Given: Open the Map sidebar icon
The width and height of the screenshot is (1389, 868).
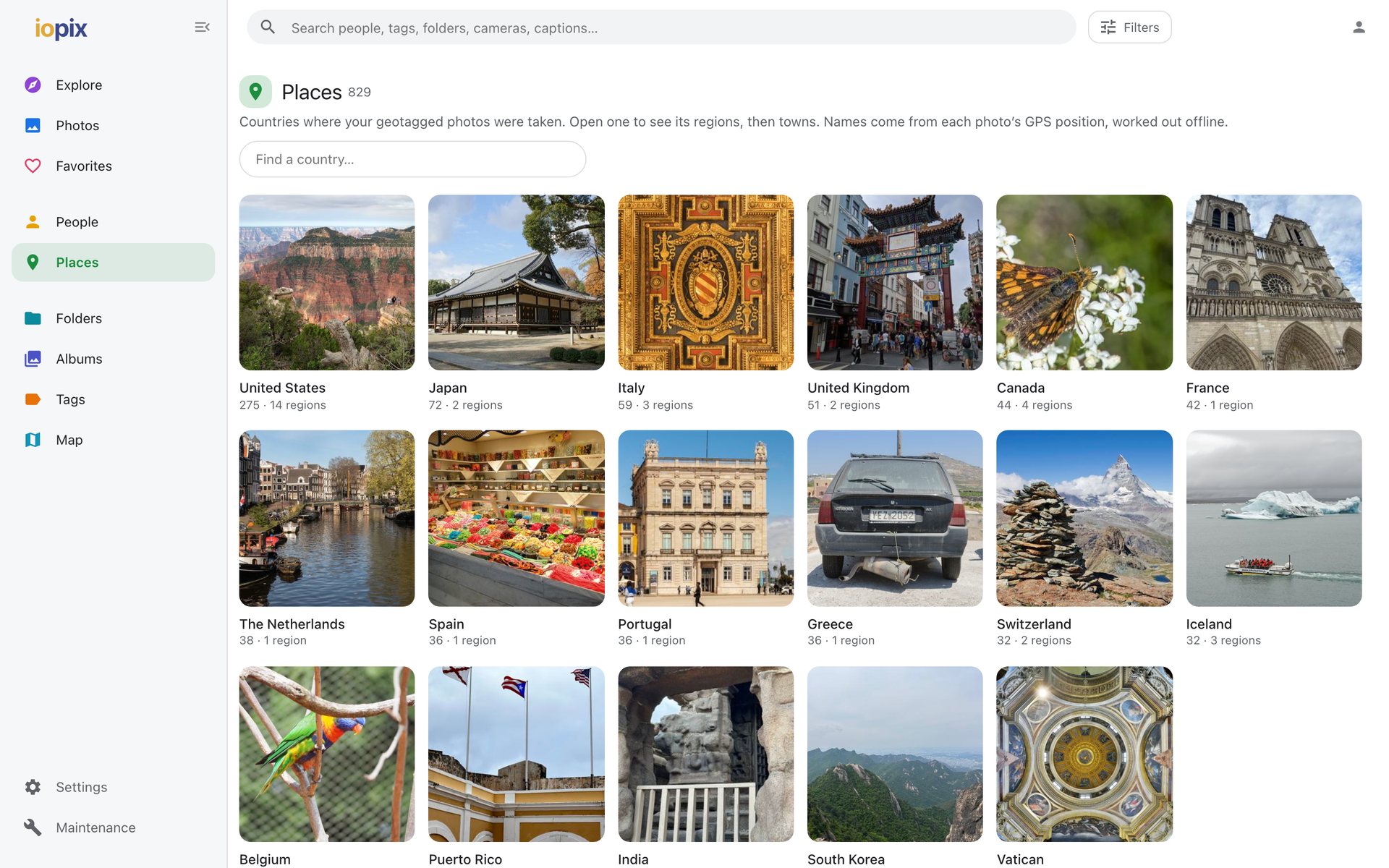Looking at the screenshot, I should pyautogui.click(x=33, y=440).
